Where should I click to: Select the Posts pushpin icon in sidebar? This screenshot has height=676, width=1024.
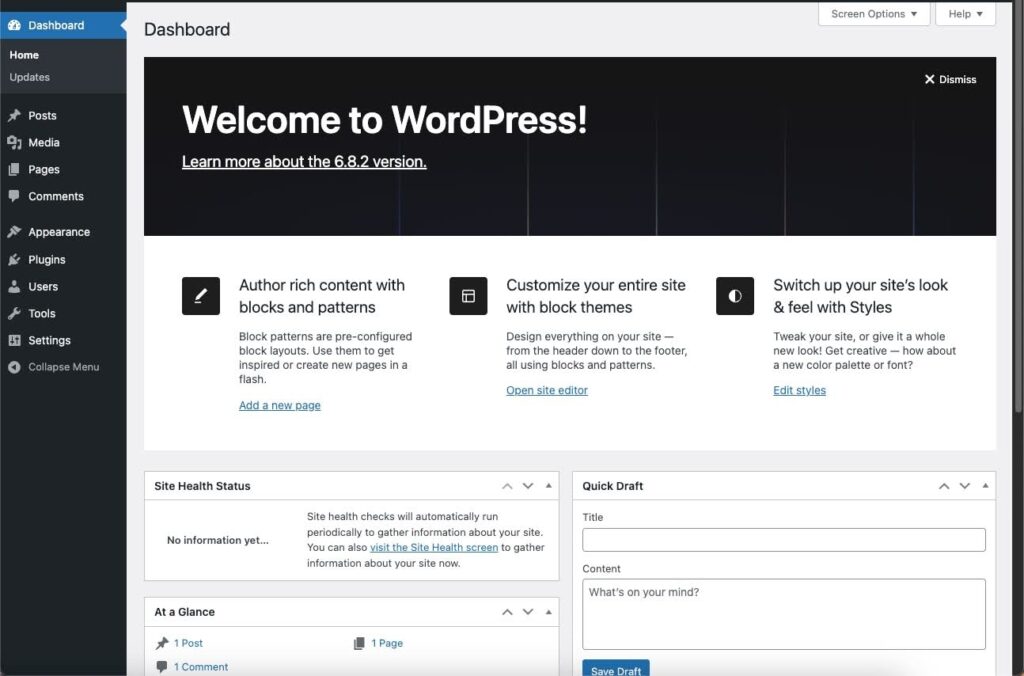[13, 115]
